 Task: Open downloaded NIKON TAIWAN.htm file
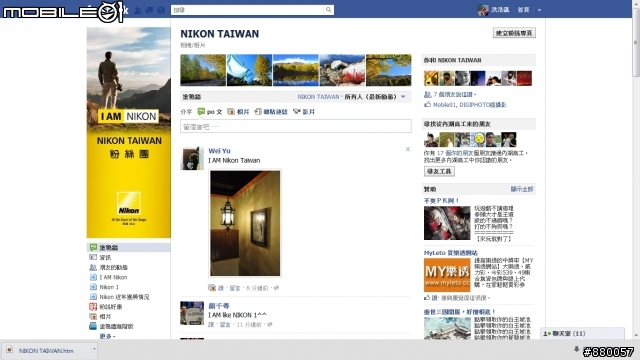pyautogui.click(x=46, y=350)
